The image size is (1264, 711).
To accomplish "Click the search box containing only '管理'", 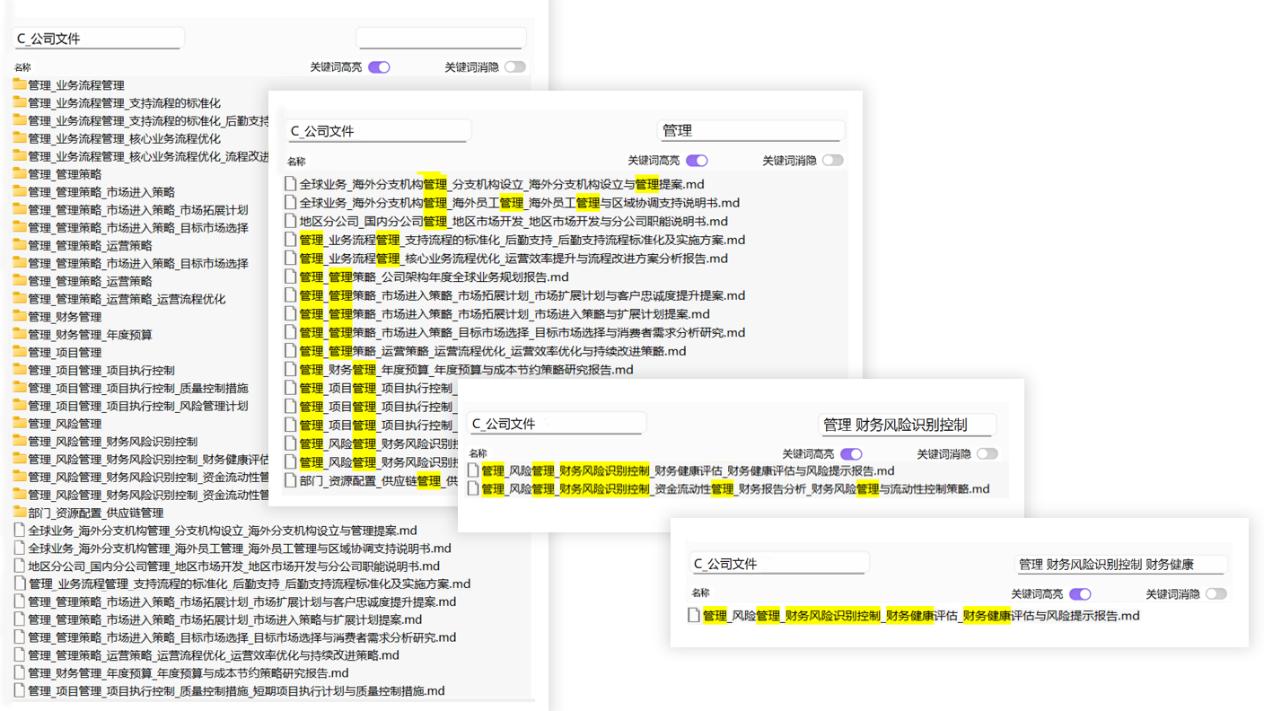I will (x=751, y=131).
